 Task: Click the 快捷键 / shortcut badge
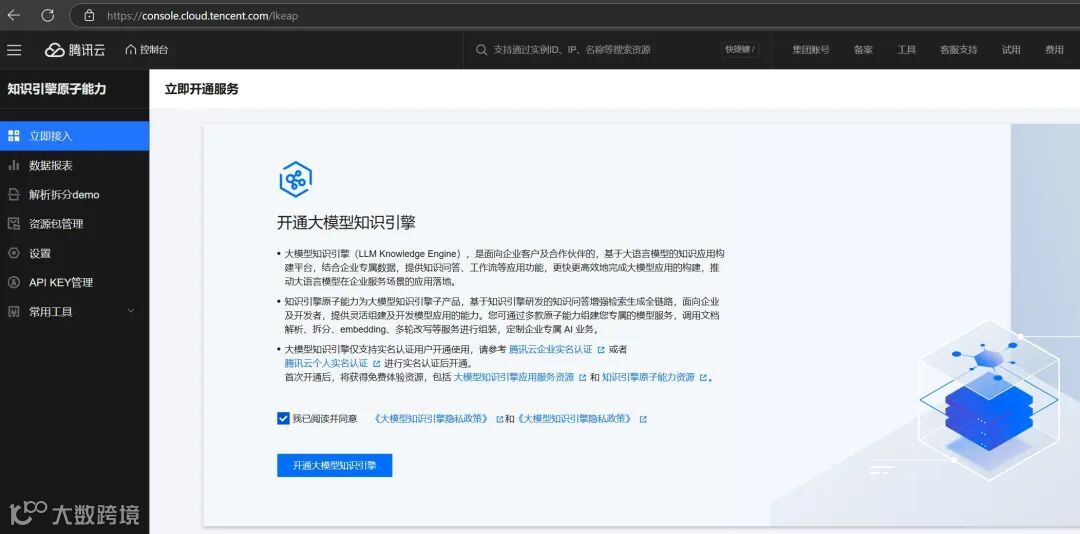coord(740,50)
